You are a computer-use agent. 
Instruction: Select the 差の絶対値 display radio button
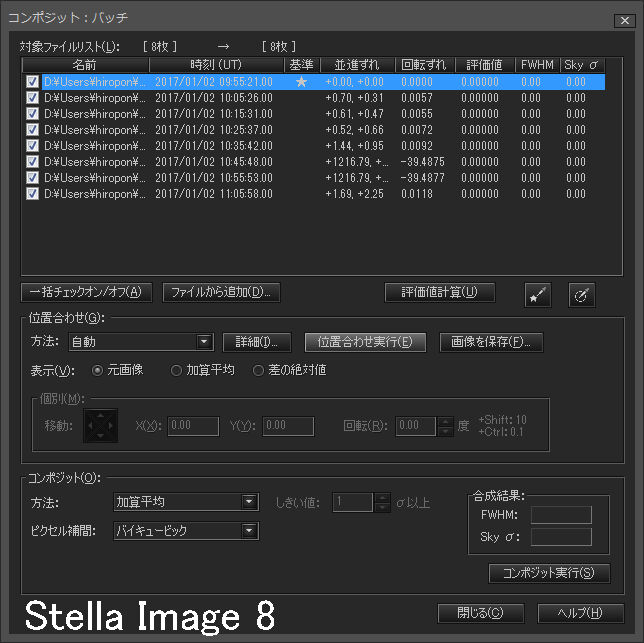(x=258, y=370)
